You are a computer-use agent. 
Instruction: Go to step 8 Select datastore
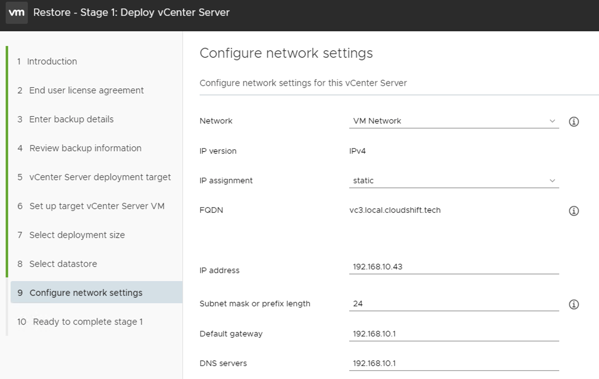point(57,264)
